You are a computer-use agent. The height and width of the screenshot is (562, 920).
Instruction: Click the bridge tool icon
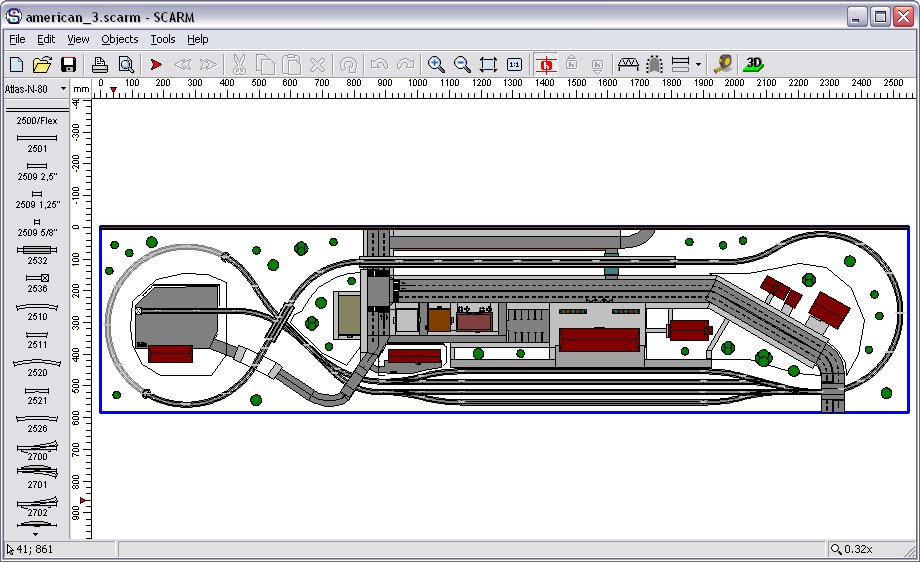point(628,63)
